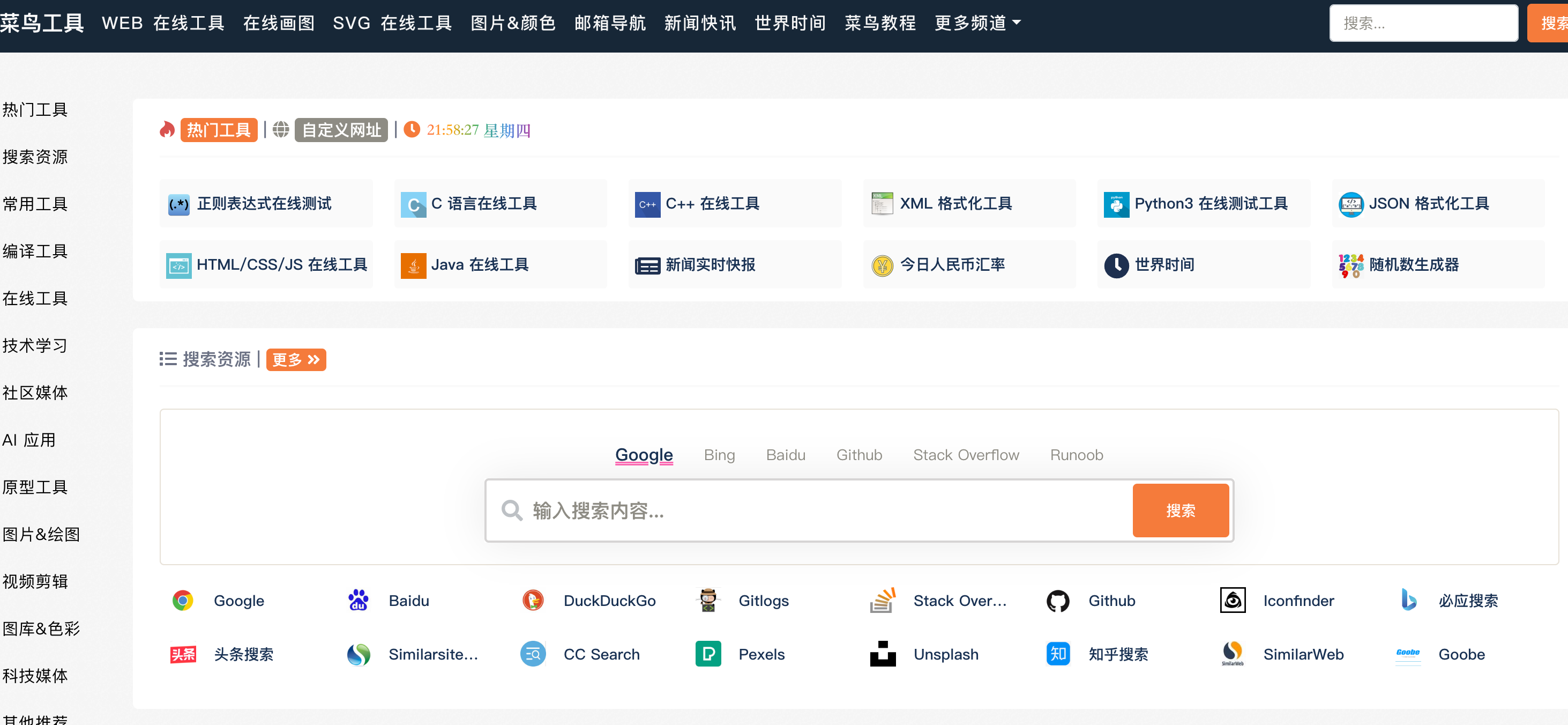1568x725 pixels.
Task: Click the orange 搜索 button in search box
Action: (x=1179, y=511)
